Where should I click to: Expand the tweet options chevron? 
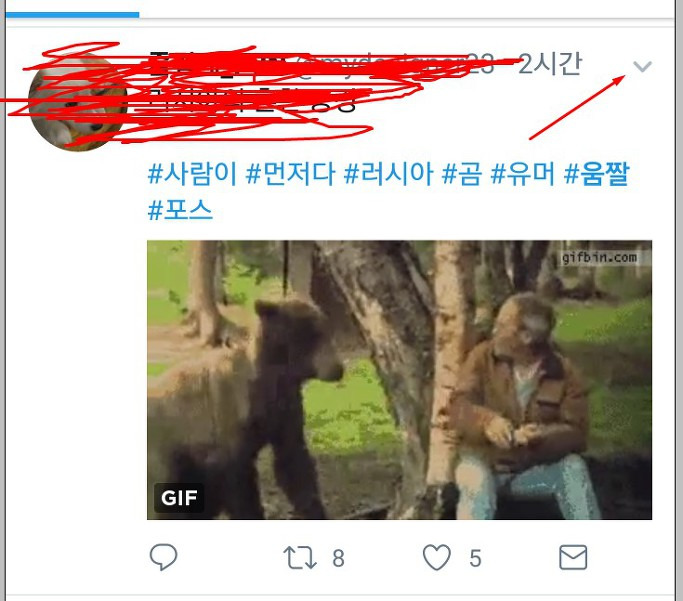[642, 66]
